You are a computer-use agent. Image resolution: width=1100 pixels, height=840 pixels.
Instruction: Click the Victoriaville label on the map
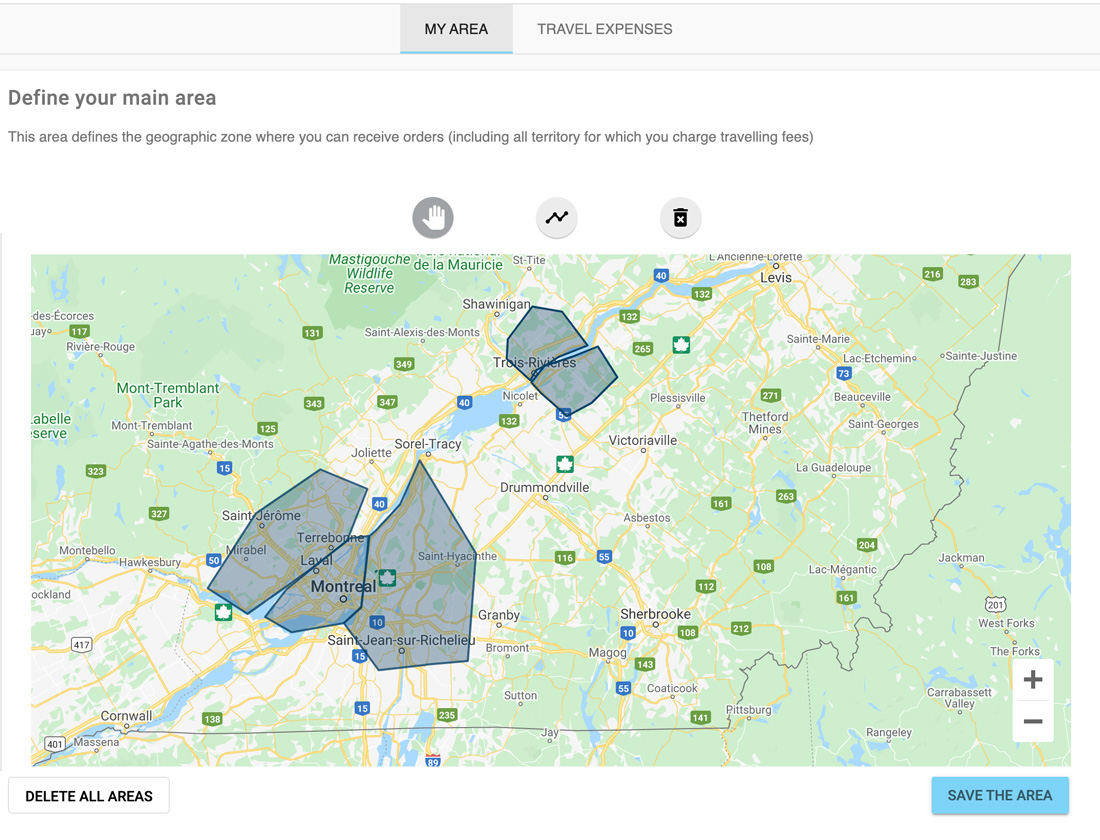coord(643,440)
